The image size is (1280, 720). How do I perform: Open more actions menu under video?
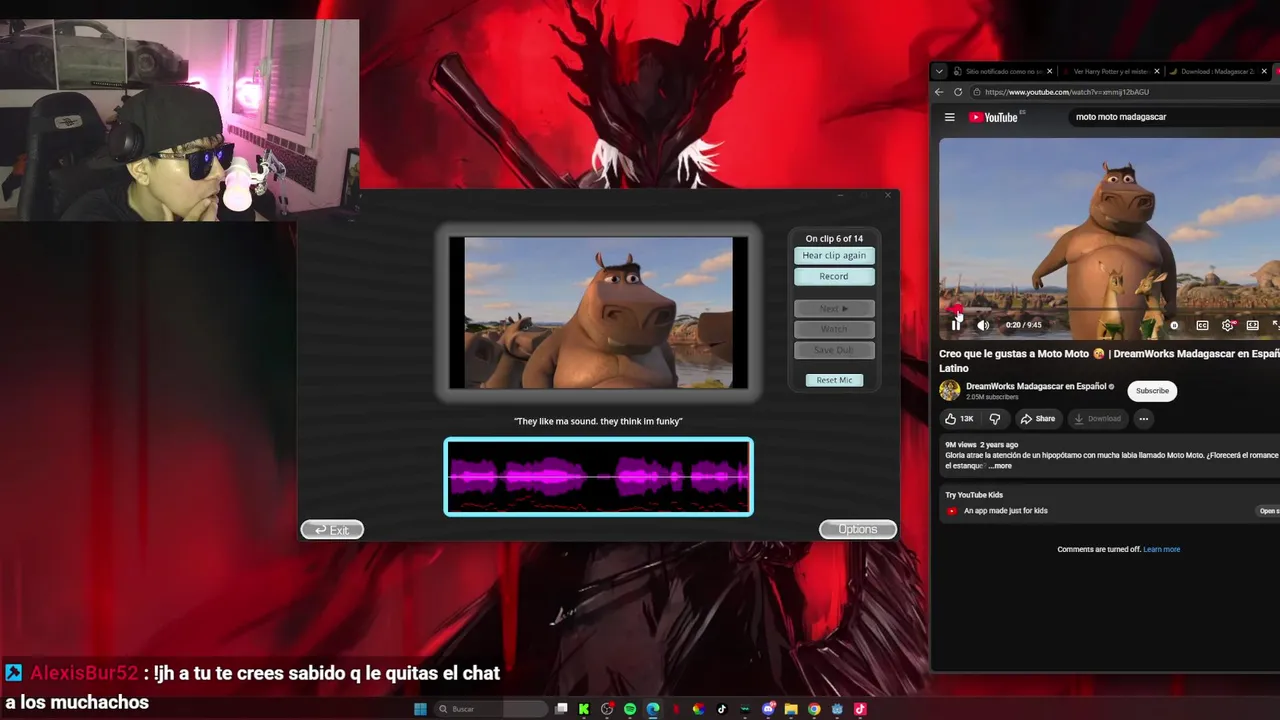tap(1143, 419)
